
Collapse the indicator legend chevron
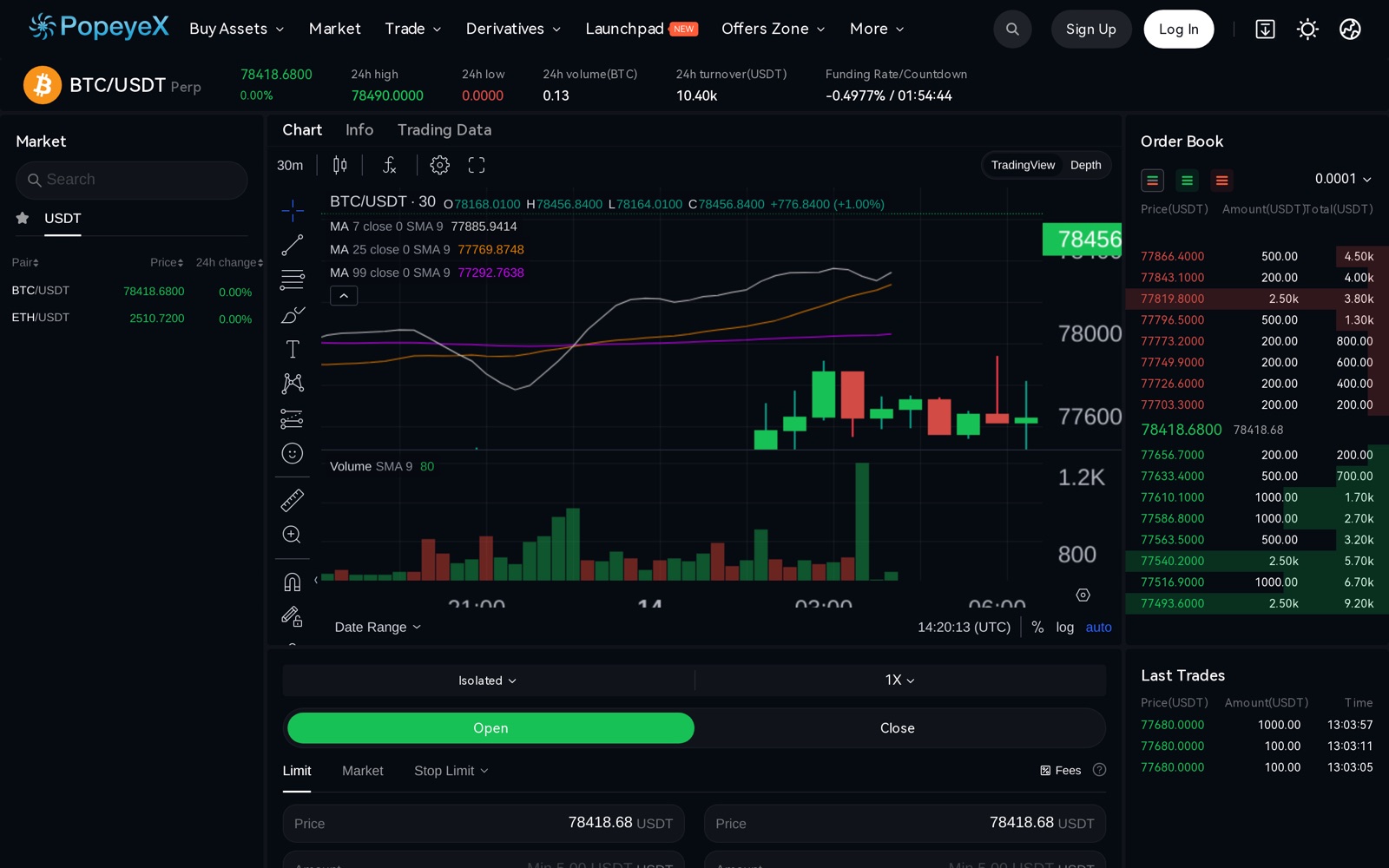[x=344, y=296]
